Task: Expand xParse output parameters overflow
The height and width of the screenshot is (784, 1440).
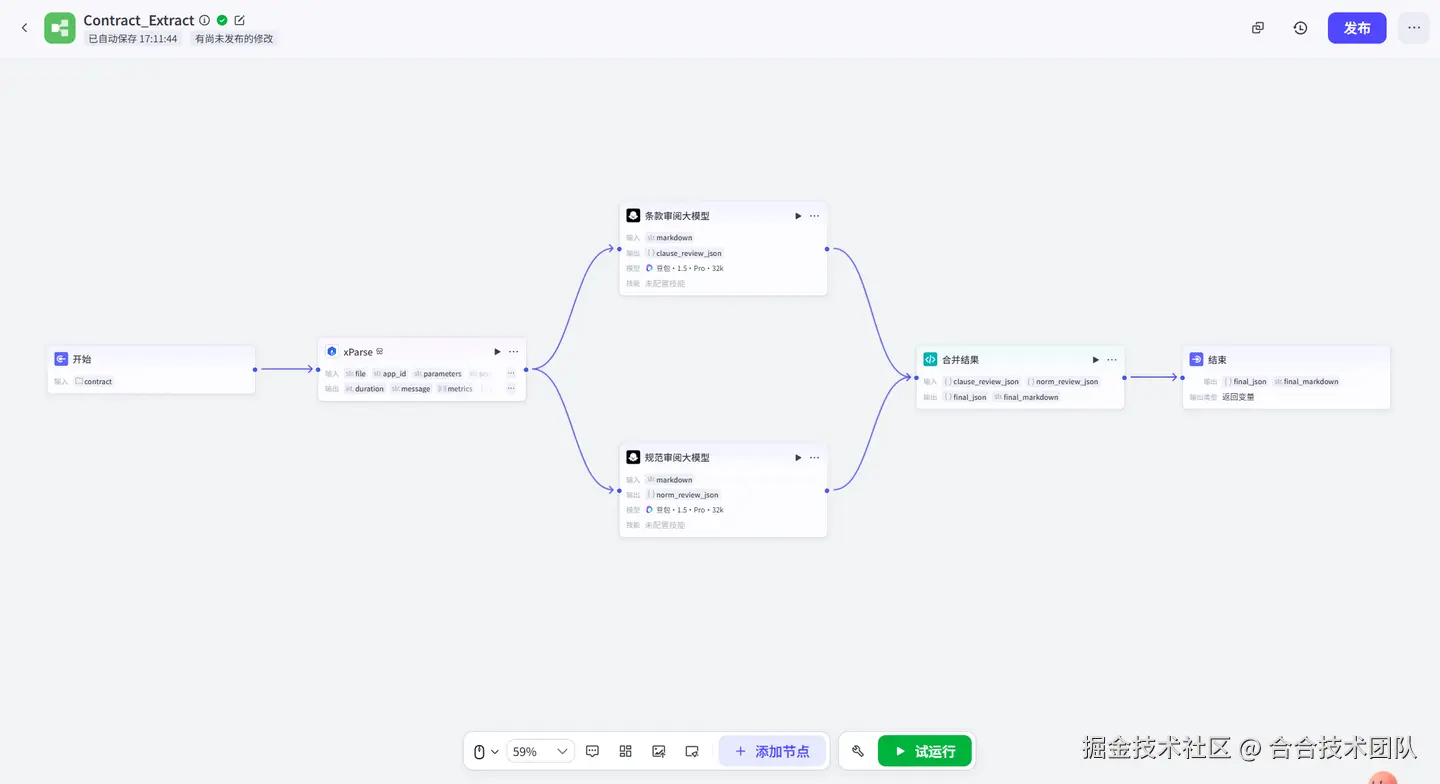Action: 511,389
